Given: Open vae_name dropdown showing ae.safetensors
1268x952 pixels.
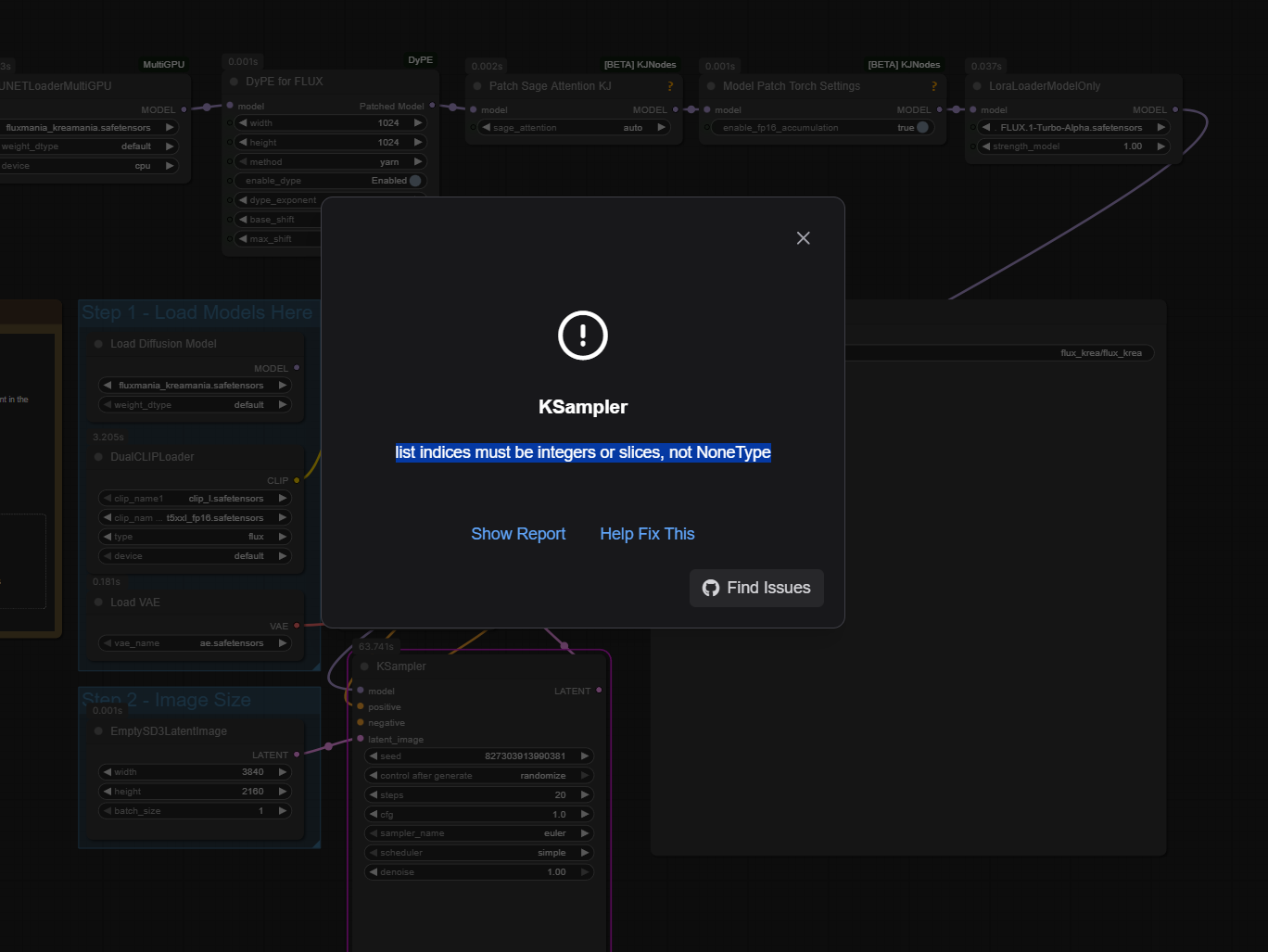Looking at the screenshot, I should (x=195, y=643).
